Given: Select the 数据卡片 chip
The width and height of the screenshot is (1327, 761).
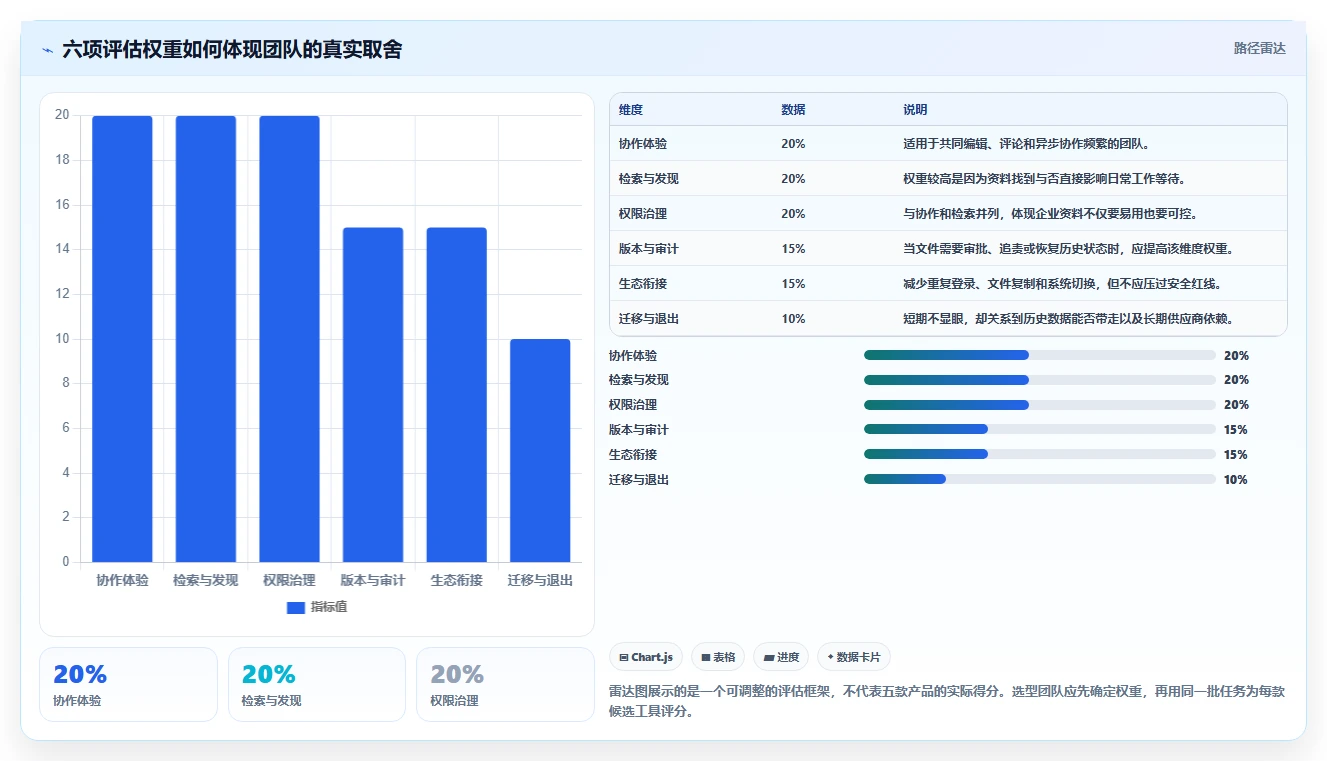Looking at the screenshot, I should click(x=854, y=657).
